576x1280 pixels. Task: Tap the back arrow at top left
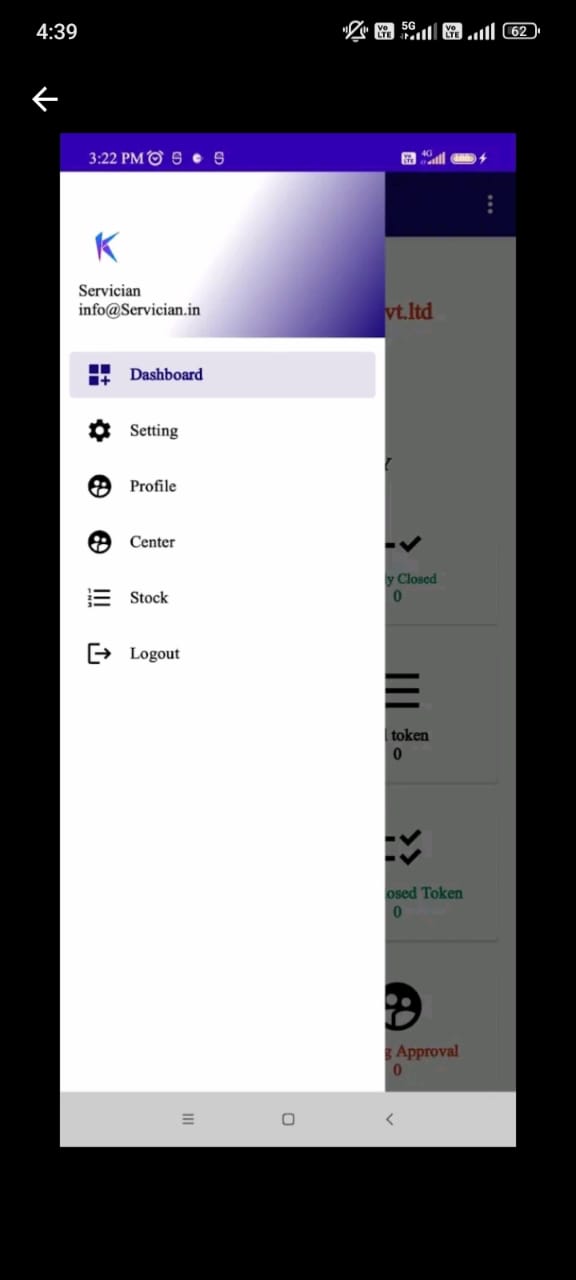[x=45, y=99]
